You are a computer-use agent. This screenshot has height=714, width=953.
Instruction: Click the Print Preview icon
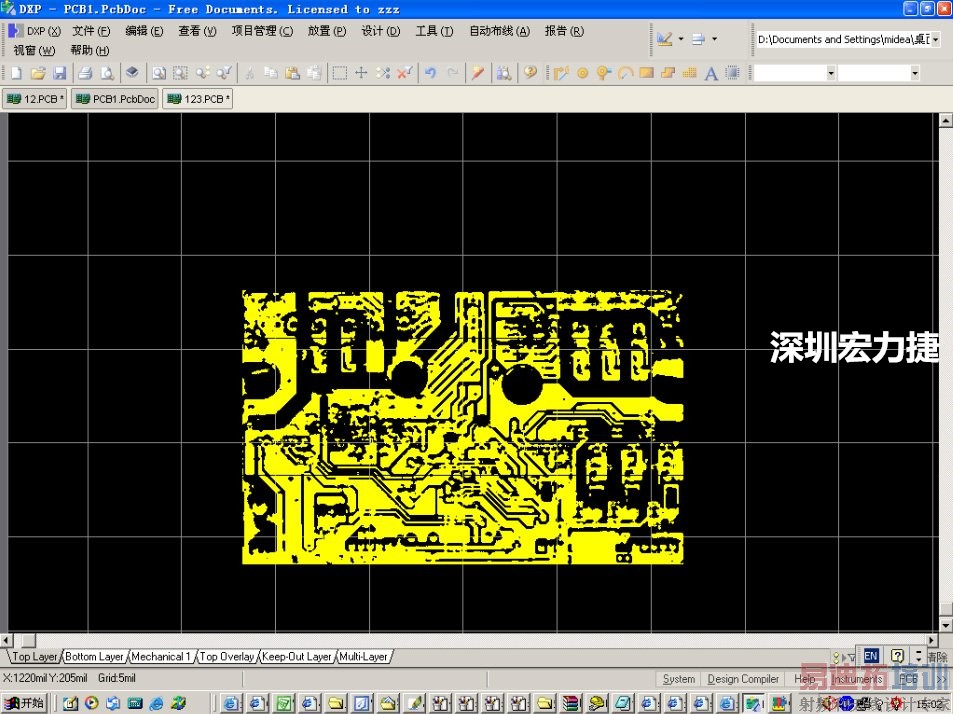(x=108, y=72)
